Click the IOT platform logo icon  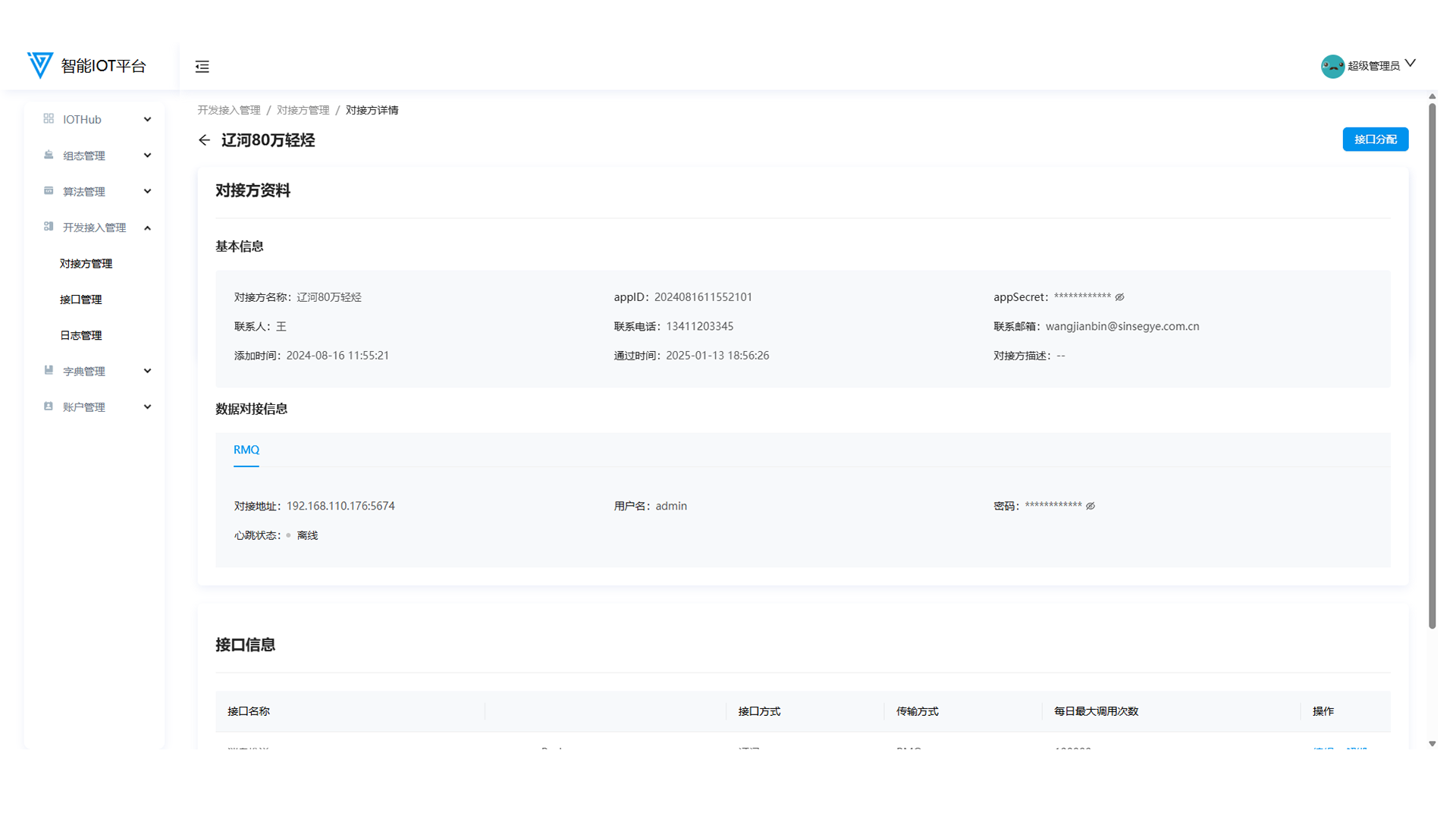point(40,65)
